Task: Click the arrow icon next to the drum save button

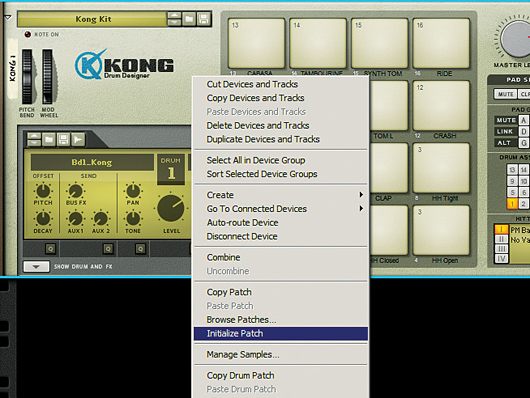Action: (78, 139)
